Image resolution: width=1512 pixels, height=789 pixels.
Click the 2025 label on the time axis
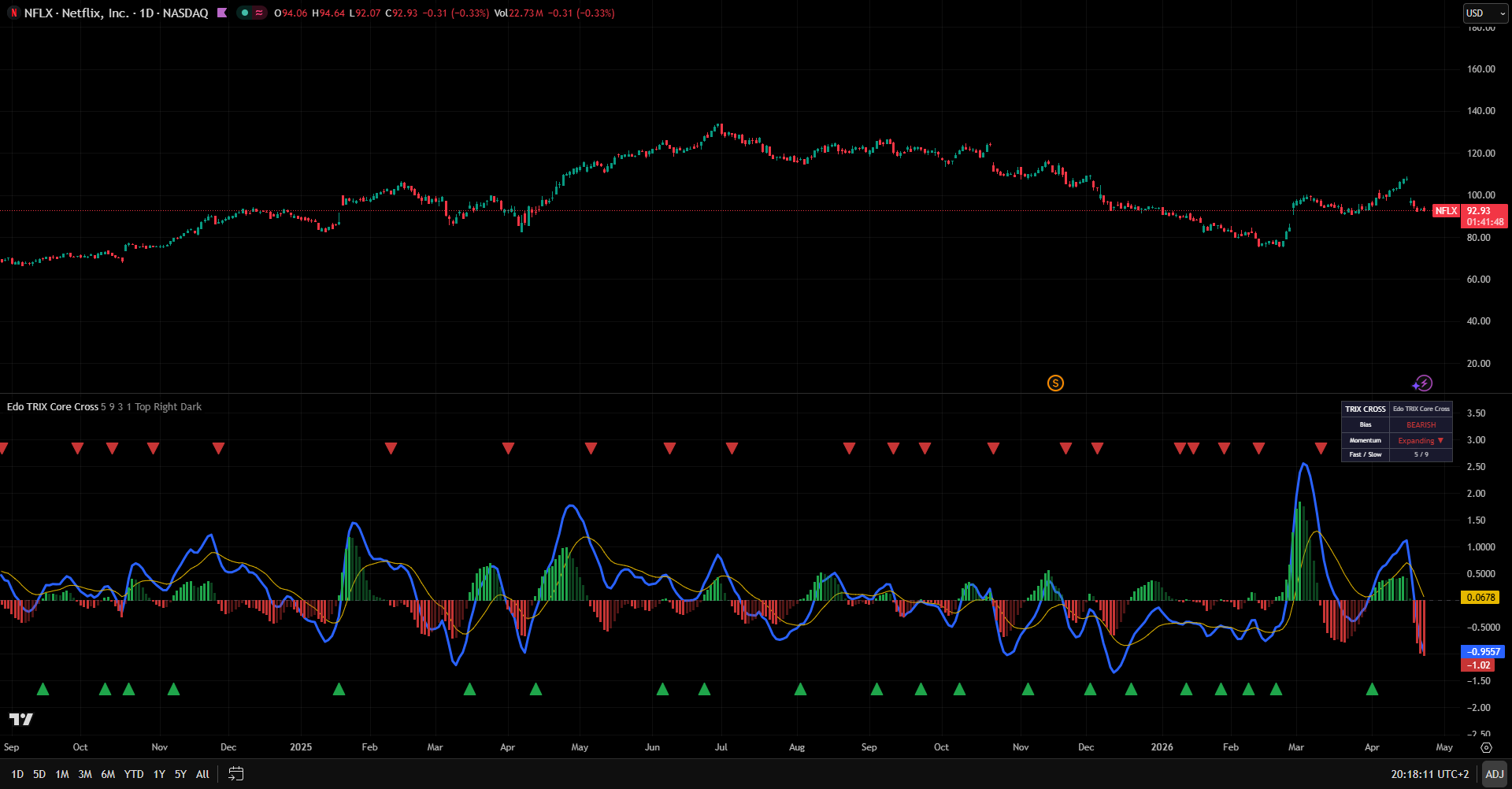[301, 747]
